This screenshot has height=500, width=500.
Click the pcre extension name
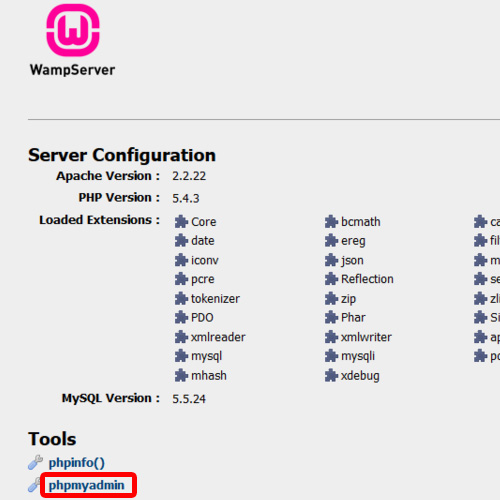203,280
